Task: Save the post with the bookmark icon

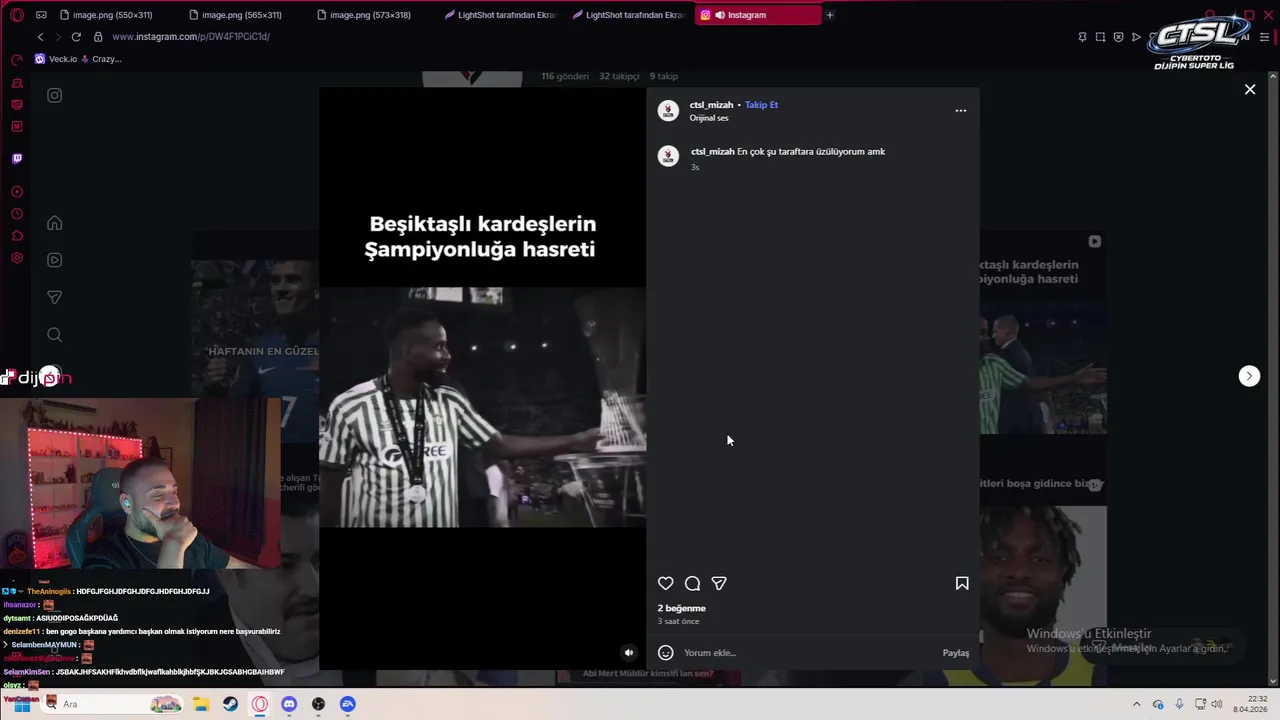Action: (x=962, y=583)
